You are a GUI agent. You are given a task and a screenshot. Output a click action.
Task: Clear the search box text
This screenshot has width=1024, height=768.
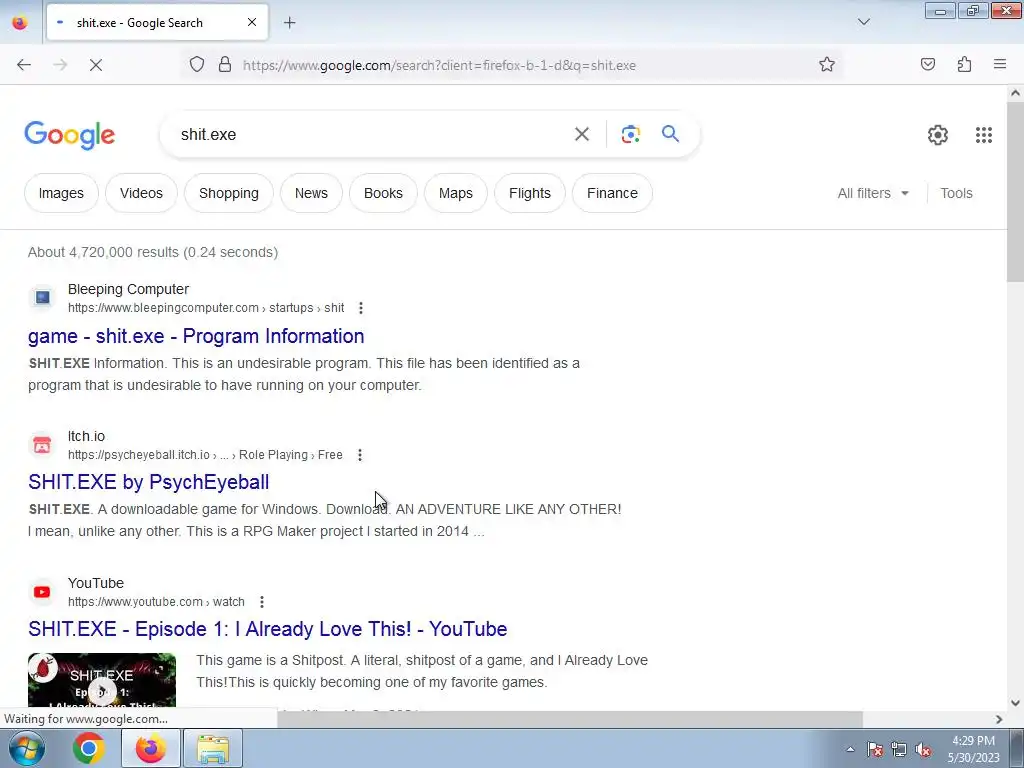582,135
